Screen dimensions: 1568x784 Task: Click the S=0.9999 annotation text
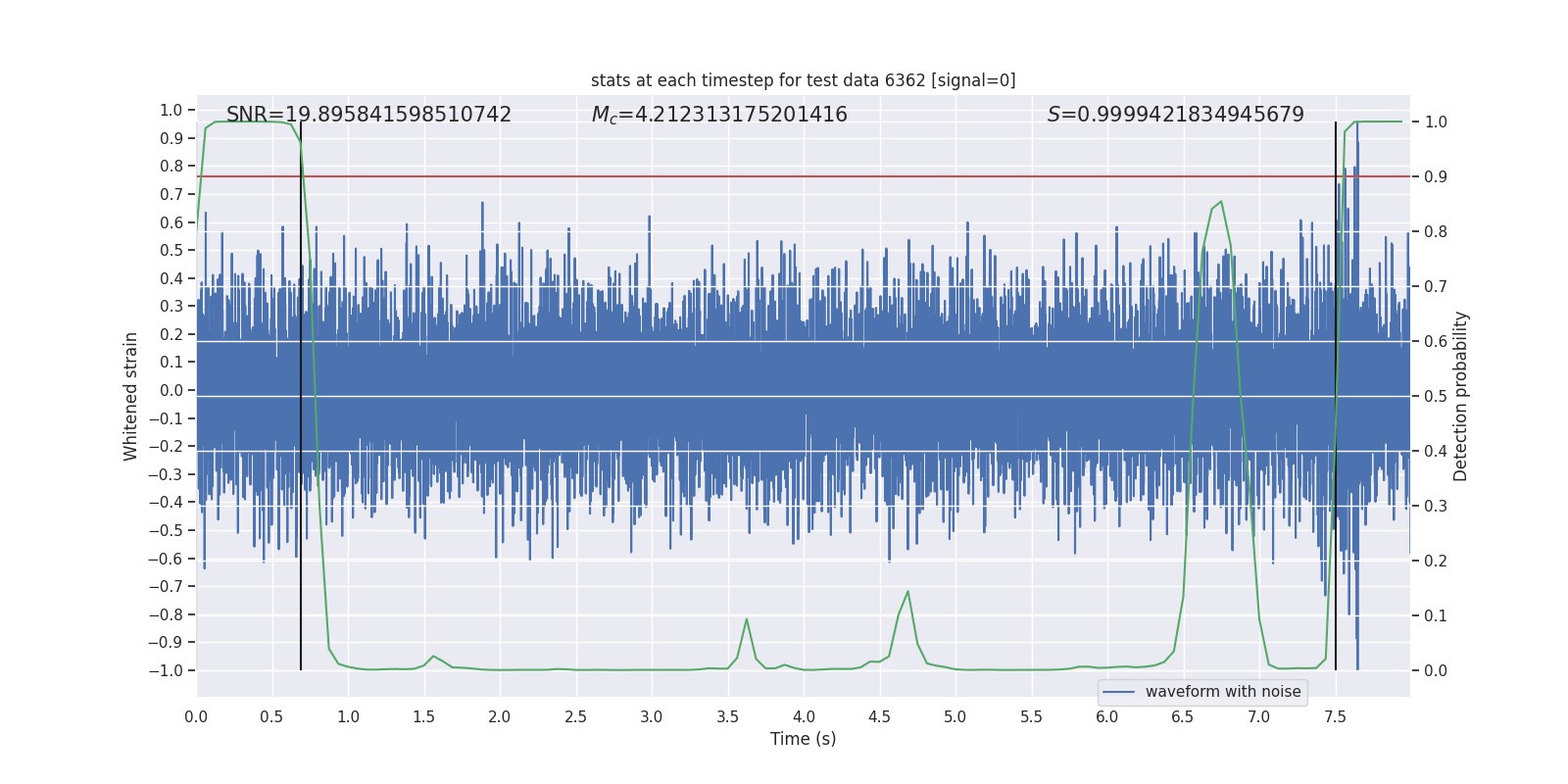1175,115
